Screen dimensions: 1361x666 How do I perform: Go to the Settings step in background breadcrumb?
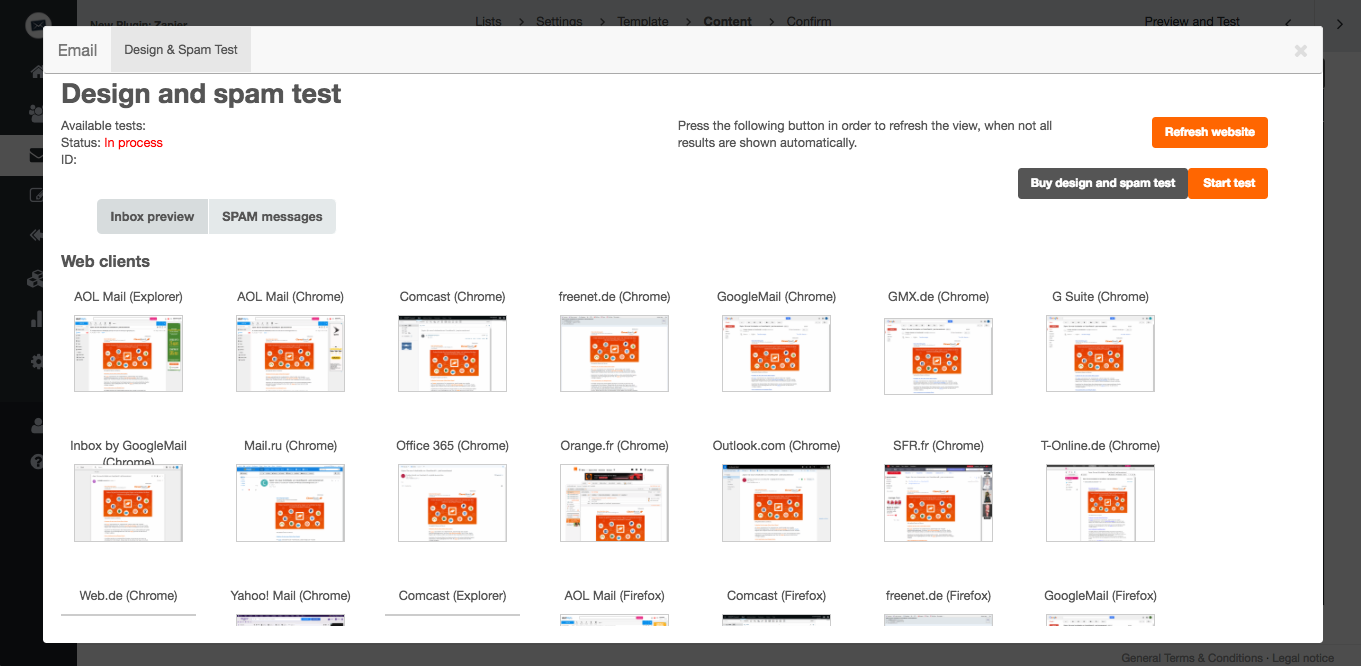559,21
